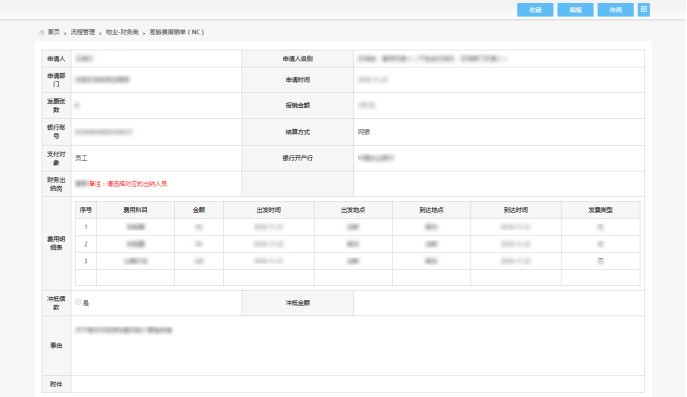Click the 银行账号 value
The image size is (687, 397).
tap(104, 132)
